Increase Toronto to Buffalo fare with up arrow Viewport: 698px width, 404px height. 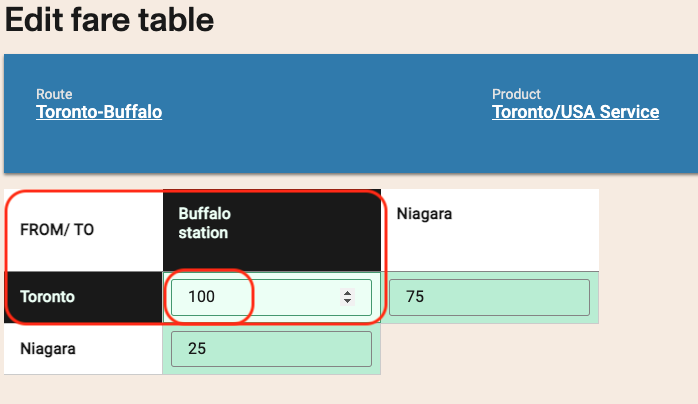click(x=348, y=292)
